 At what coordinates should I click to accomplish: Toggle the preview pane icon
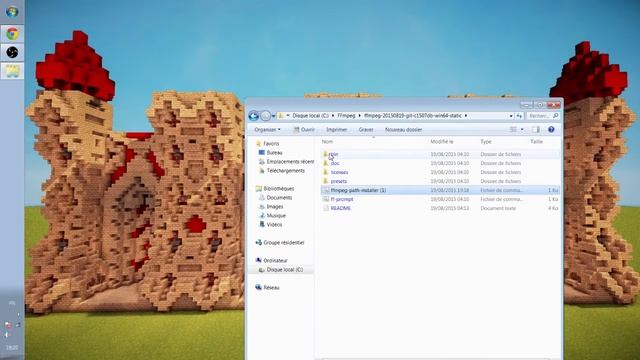(x=536, y=129)
